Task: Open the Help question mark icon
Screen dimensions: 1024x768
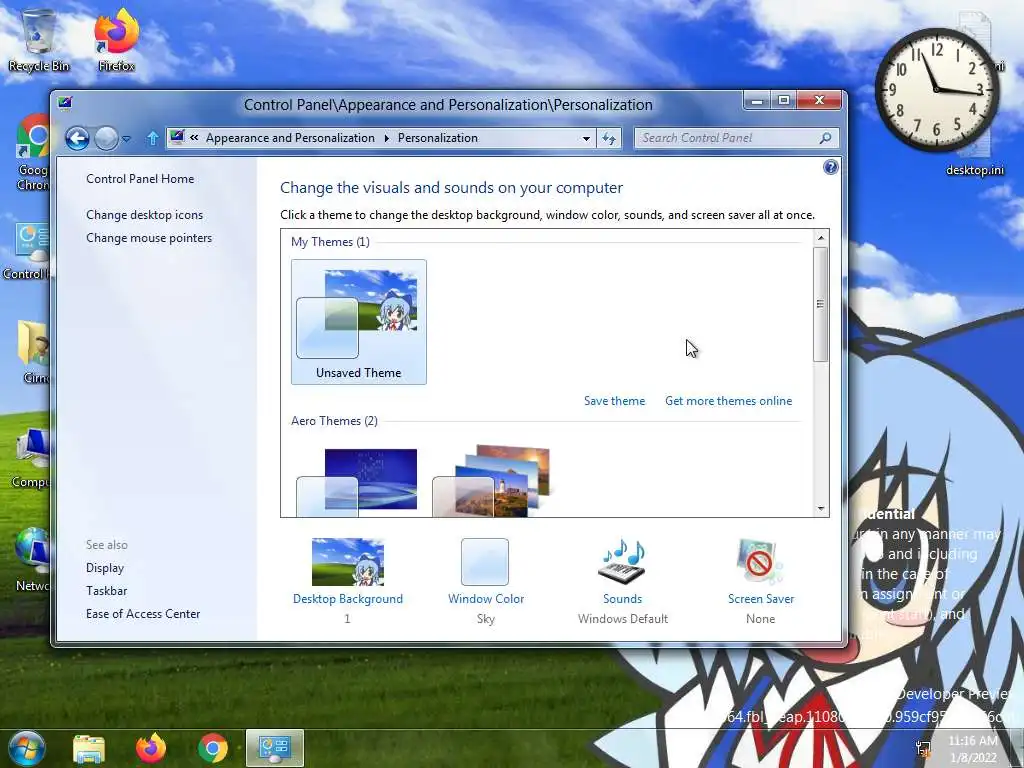Action: (830, 167)
